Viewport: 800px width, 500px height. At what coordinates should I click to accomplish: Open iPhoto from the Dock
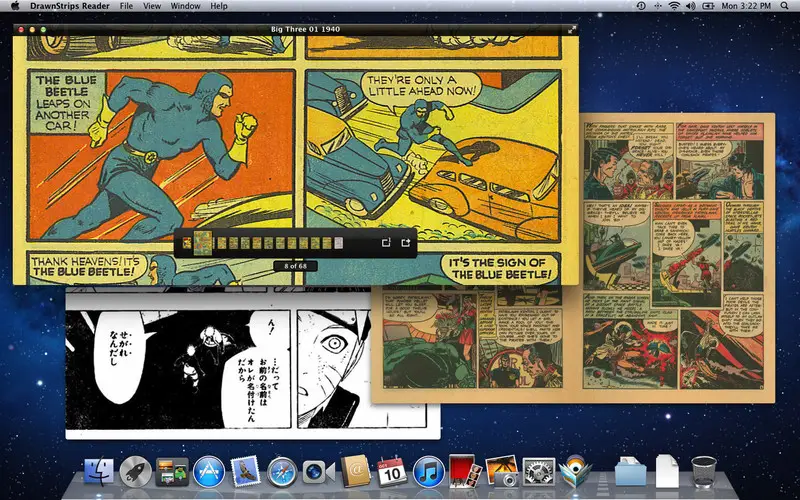(502, 471)
